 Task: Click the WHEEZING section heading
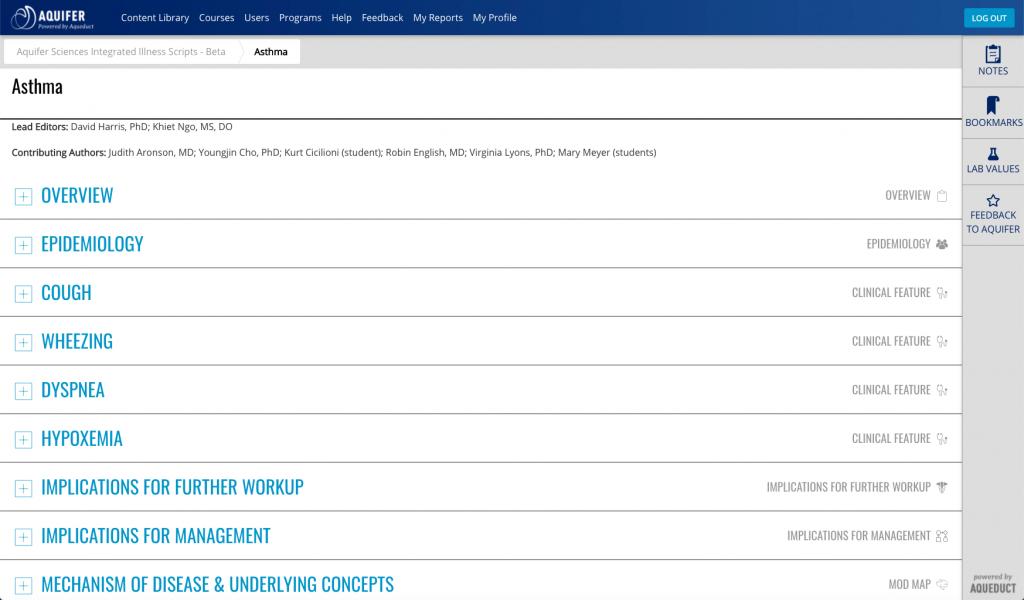[x=77, y=341]
